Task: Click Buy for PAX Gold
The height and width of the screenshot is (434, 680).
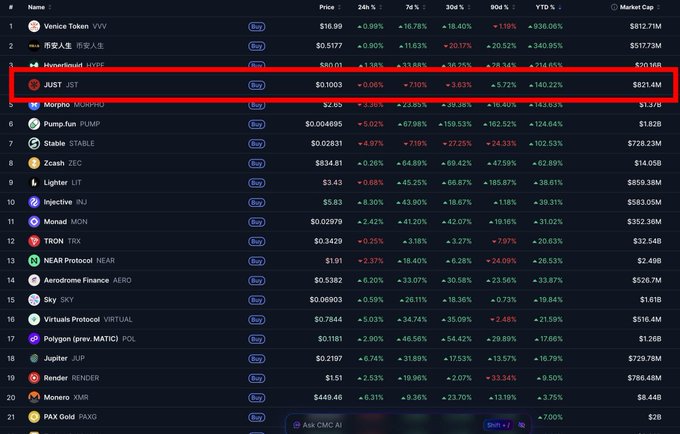Action: click(x=257, y=418)
